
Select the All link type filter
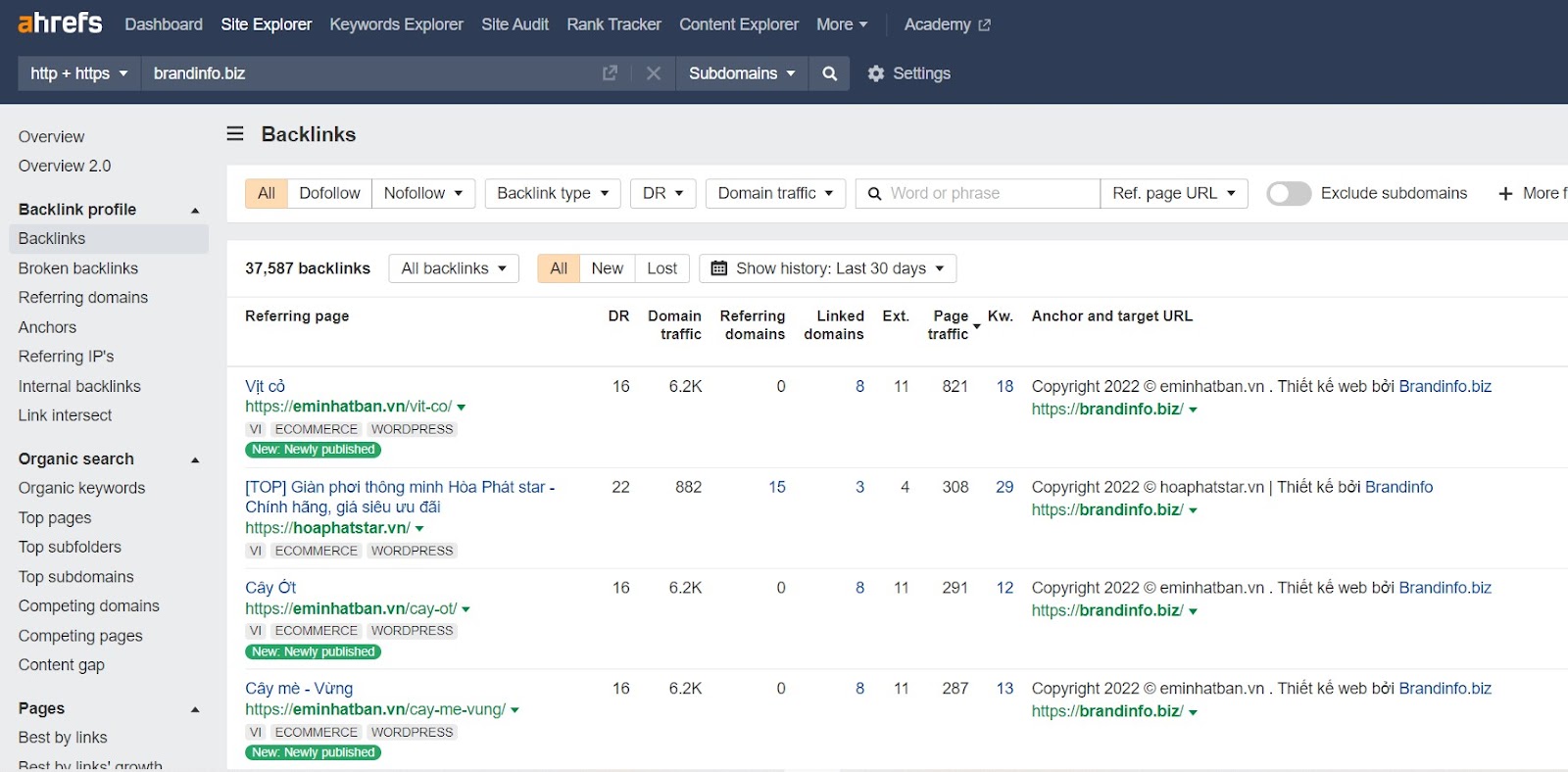tap(267, 193)
